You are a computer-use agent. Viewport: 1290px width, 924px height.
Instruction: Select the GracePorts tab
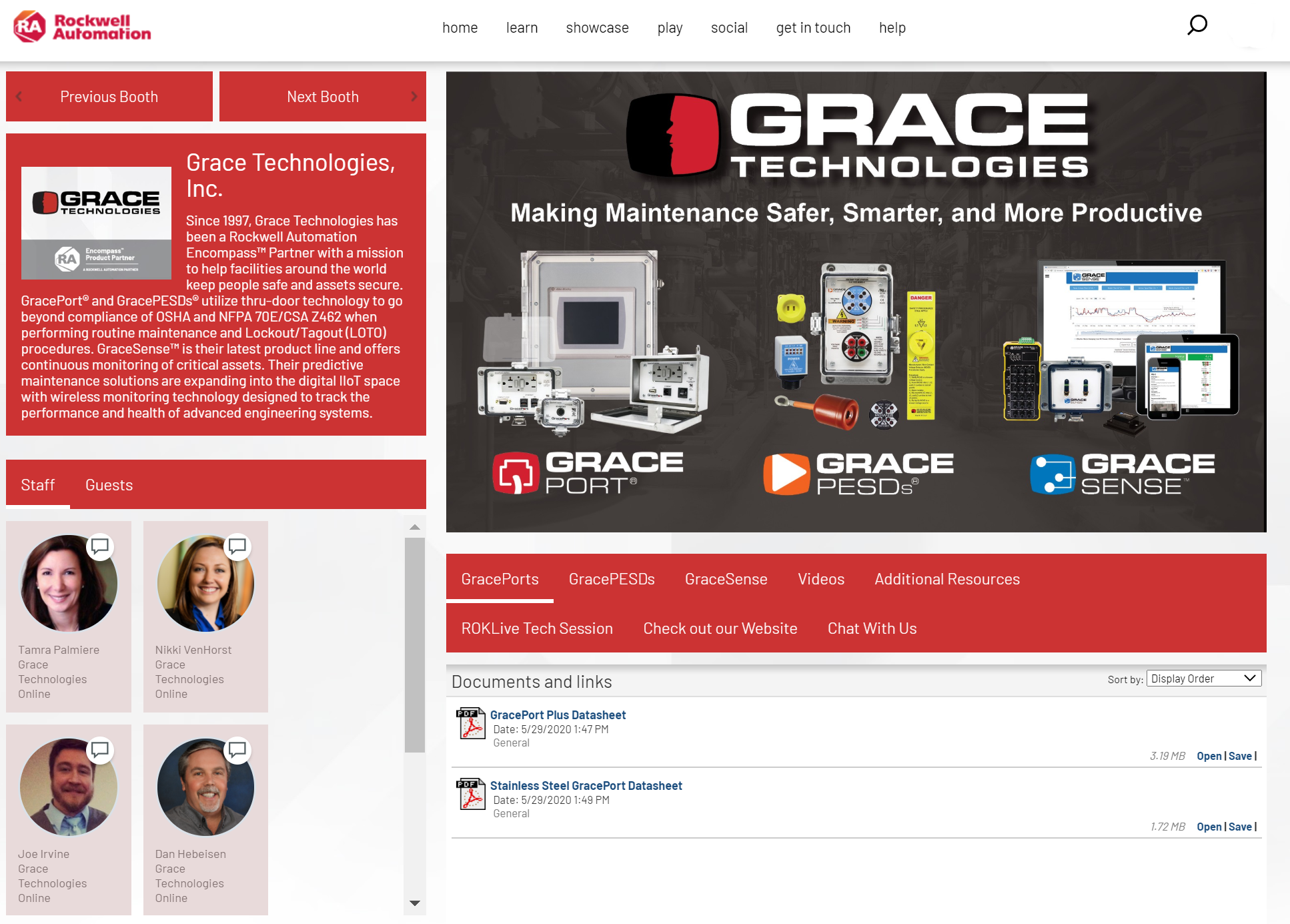point(500,579)
